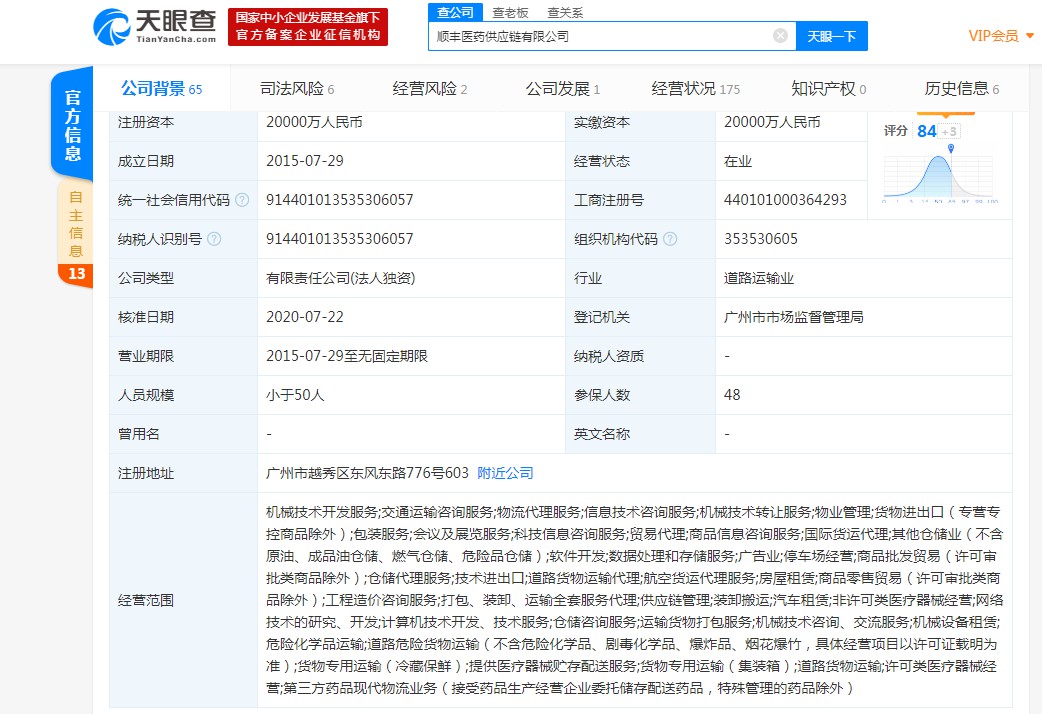Viewport: 1042px width, 714px height.
Task: Open the VIP会员 link
Action: pos(993,36)
